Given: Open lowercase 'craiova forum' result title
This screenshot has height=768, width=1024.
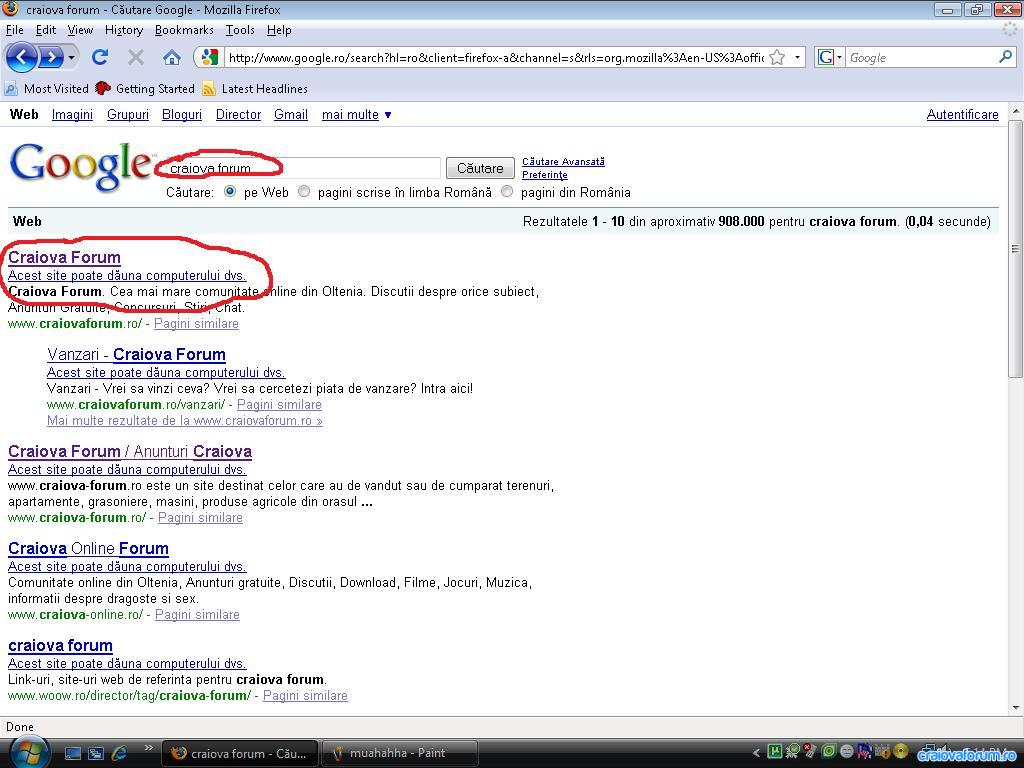Looking at the screenshot, I should pos(60,645).
